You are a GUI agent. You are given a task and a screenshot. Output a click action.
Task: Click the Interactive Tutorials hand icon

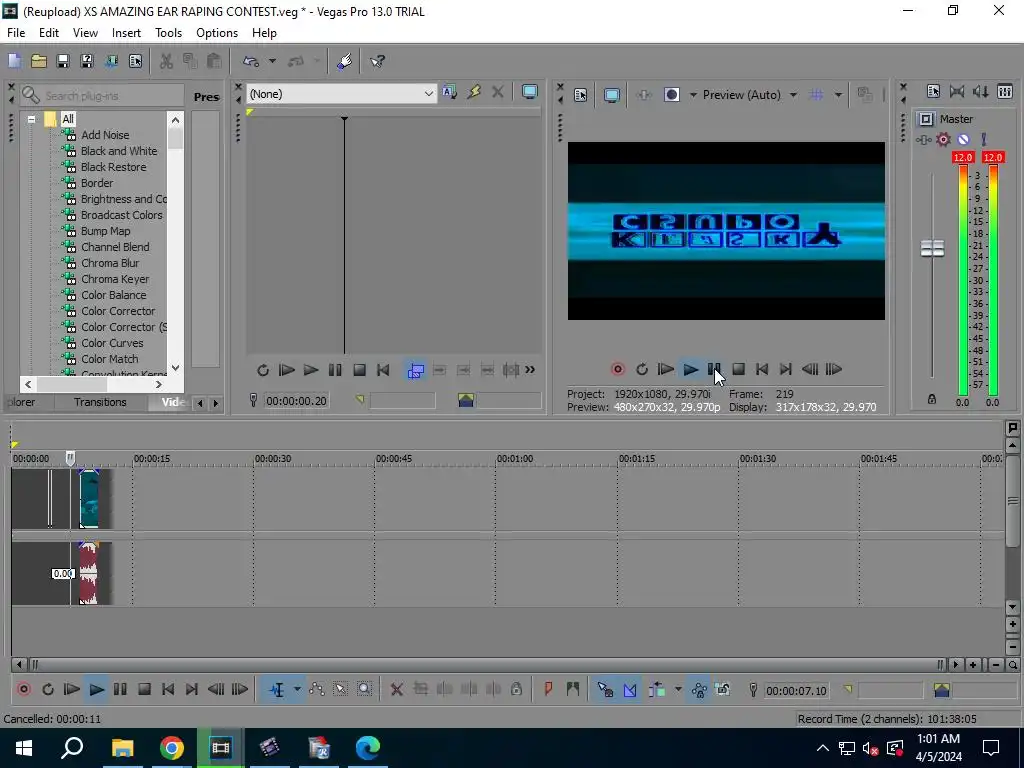point(345,61)
